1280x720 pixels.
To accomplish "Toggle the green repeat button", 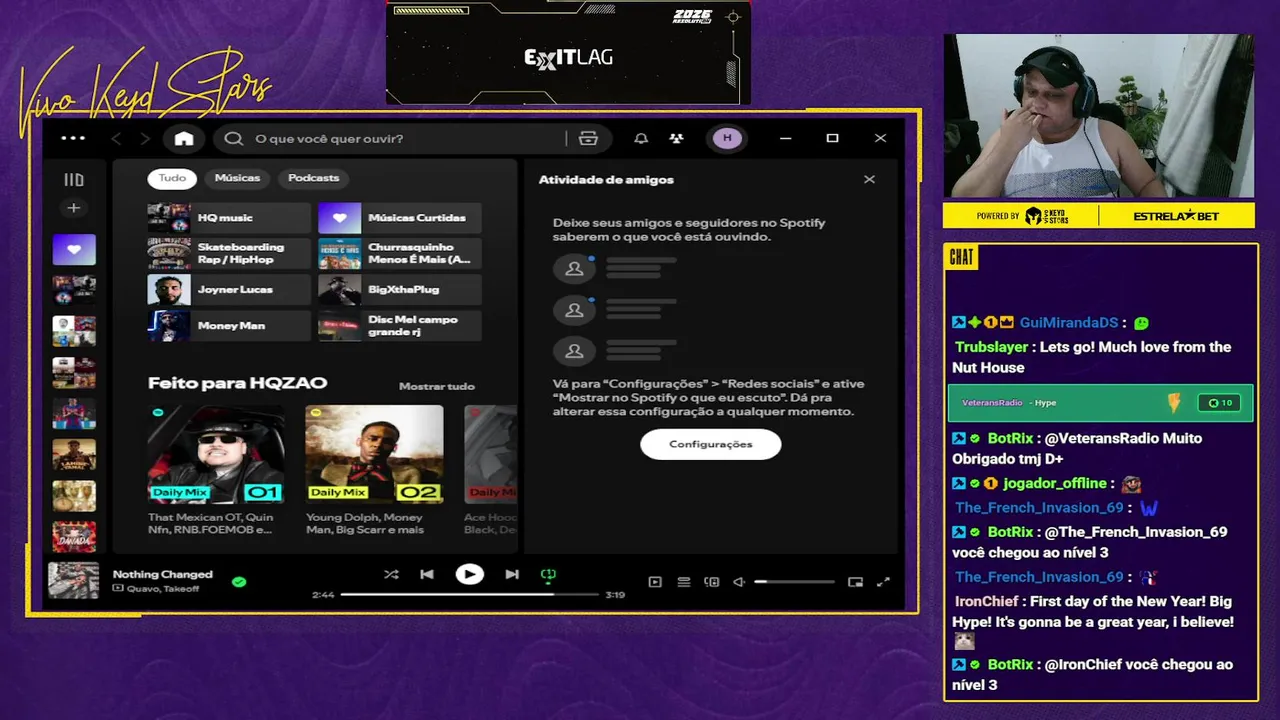I will point(548,575).
